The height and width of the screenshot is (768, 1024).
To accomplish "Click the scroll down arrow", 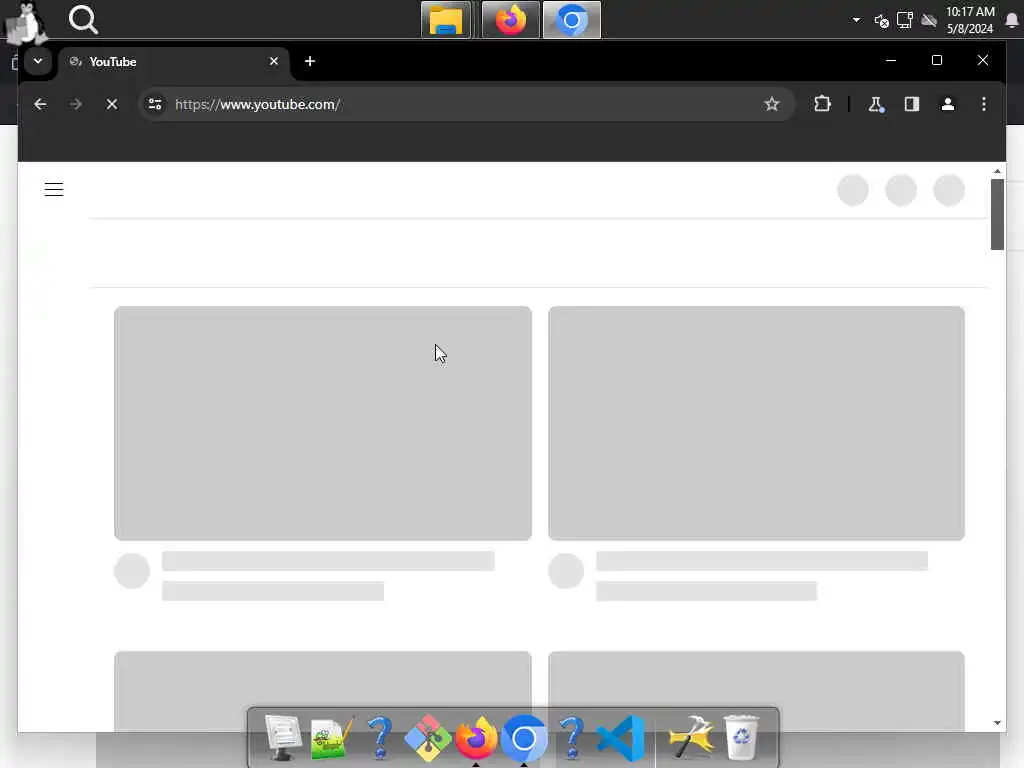I will point(997,722).
